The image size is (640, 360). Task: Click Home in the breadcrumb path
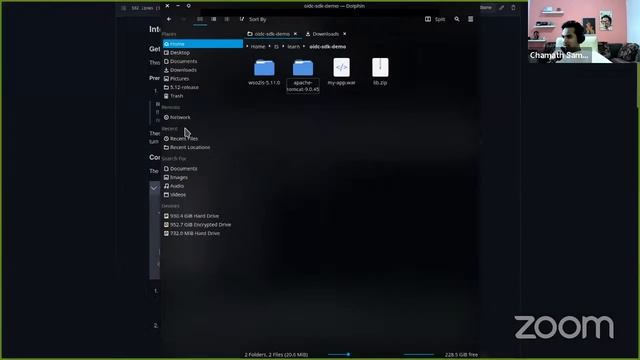258,47
